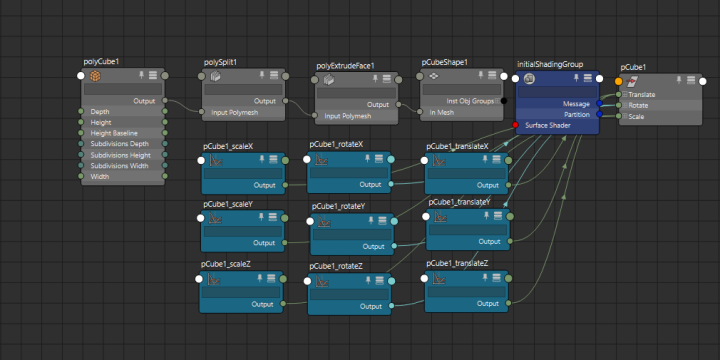Viewport: 720px width, 360px height.
Task: Select the Subdivisions Height attribute row
Action: (123, 155)
